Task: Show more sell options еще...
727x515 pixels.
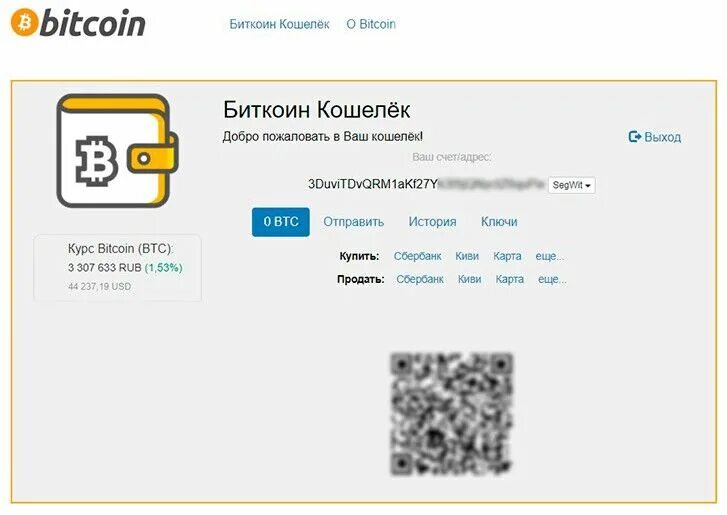Action: (x=552, y=280)
